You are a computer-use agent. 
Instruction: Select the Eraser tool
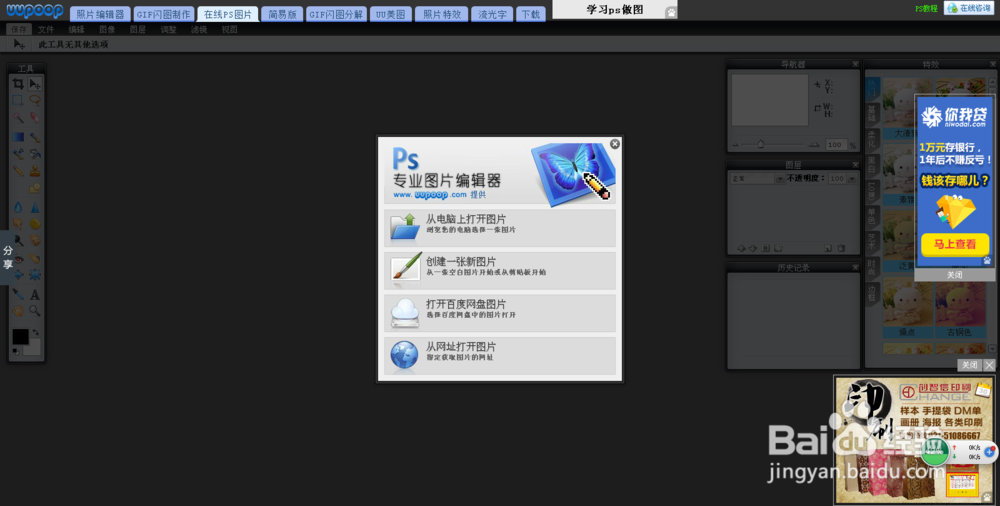(34, 119)
